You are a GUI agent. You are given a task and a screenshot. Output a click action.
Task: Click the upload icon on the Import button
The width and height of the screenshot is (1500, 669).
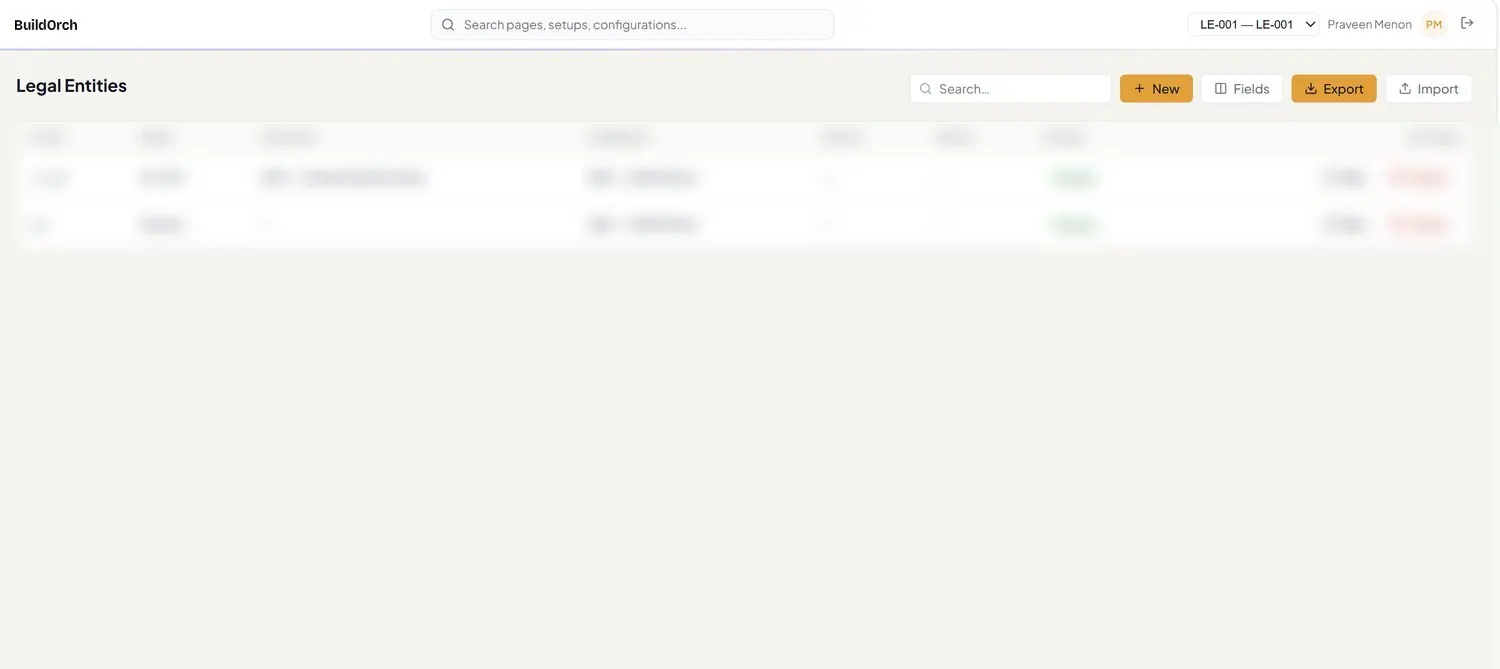click(x=1405, y=88)
